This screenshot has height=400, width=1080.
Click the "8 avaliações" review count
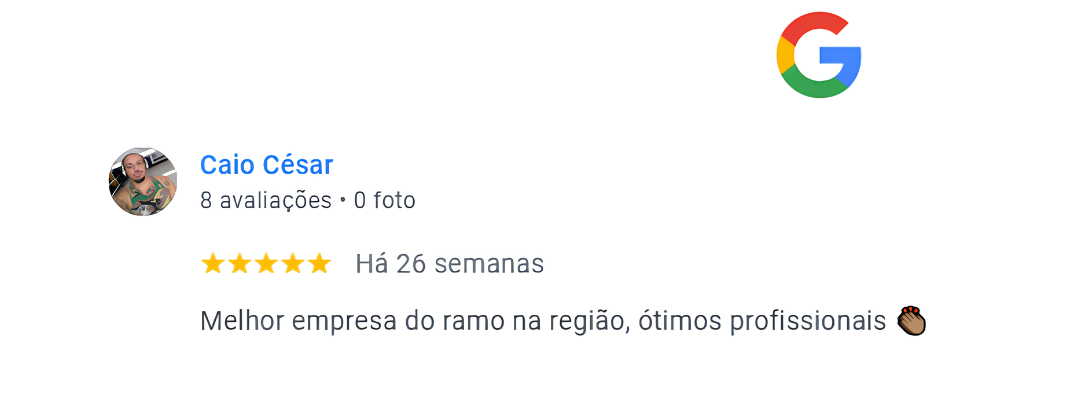pos(265,201)
